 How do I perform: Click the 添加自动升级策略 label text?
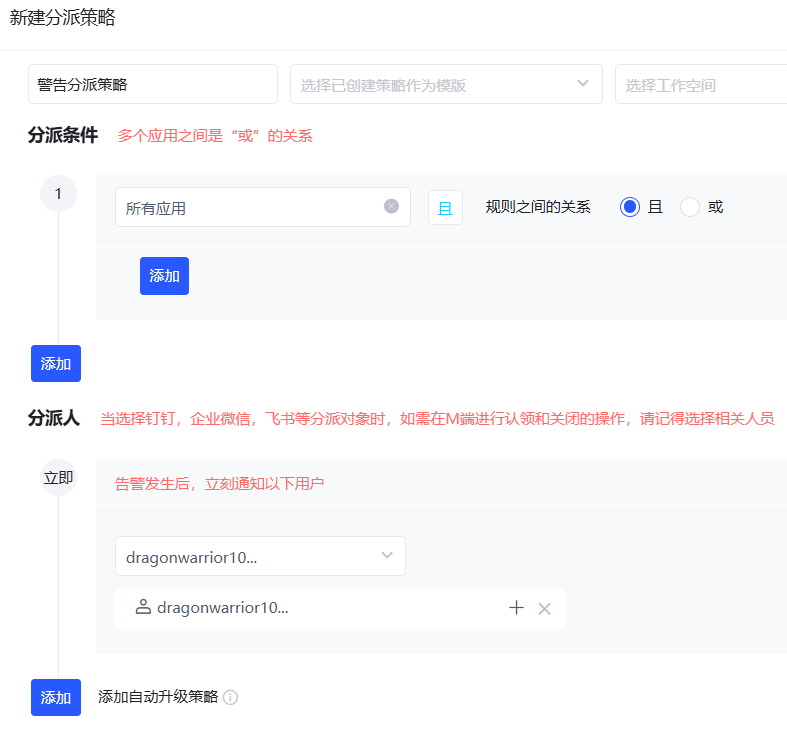point(158,697)
